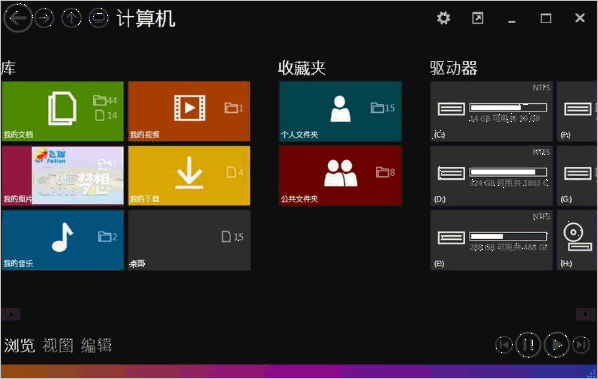The image size is (598, 379).
Task: Open the 我的下载 tile
Action: tap(189, 175)
